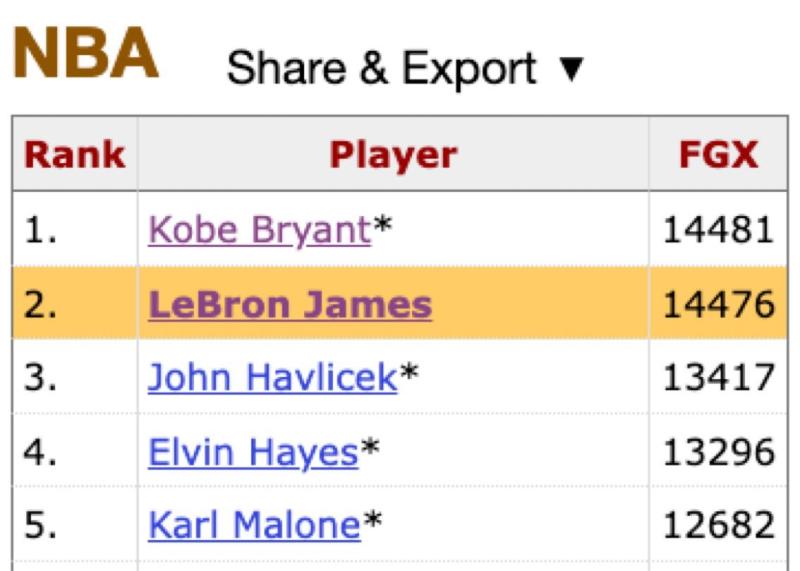Click rank 5 cell in table
Image resolution: width=800 pixels, height=571 pixels.
74,526
